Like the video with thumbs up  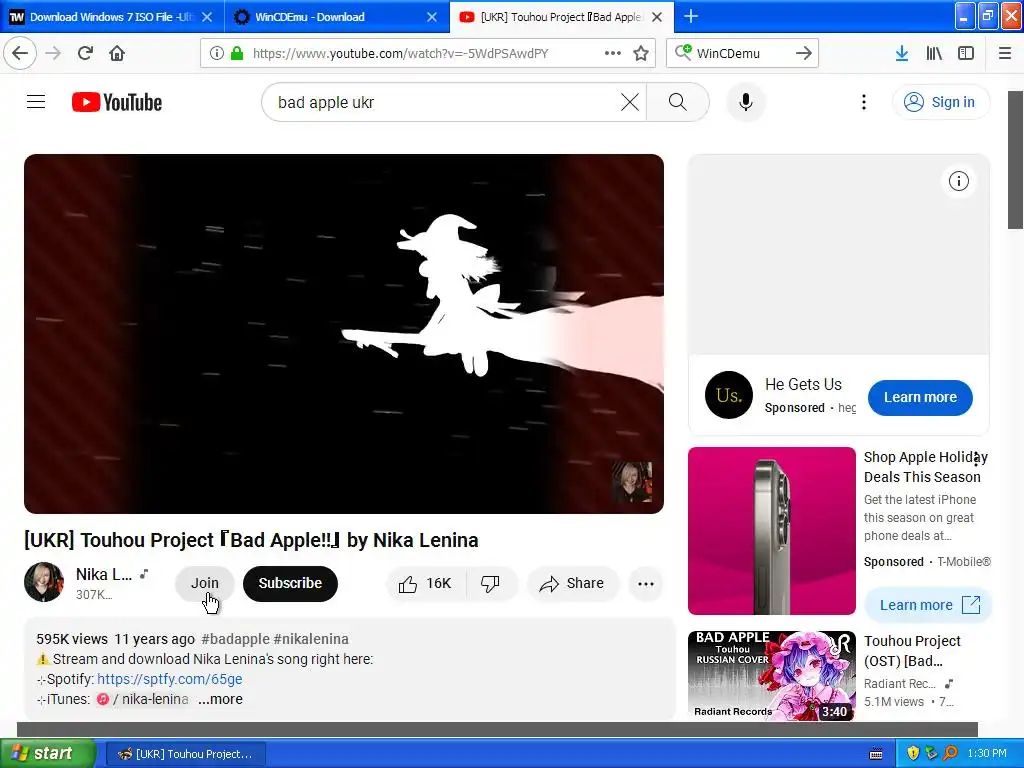click(425, 583)
